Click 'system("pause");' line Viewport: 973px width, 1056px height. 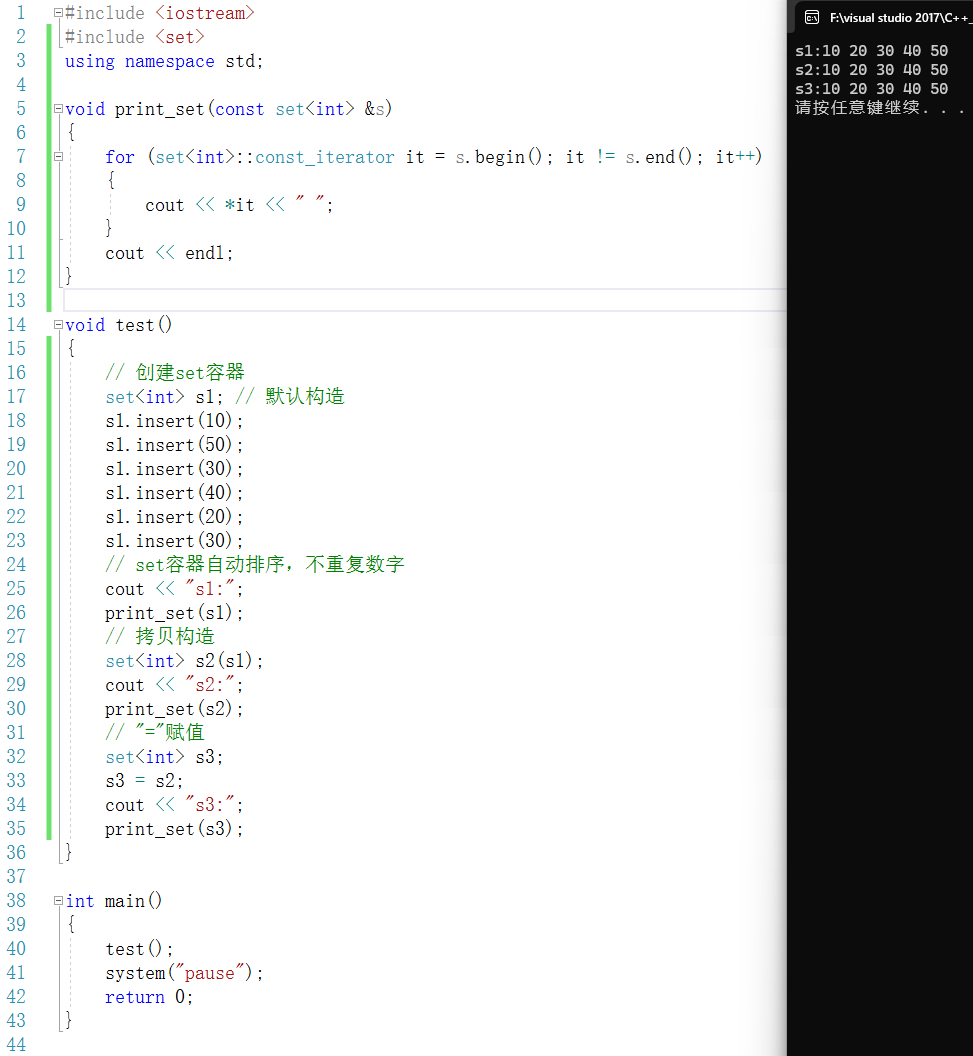coord(184,973)
